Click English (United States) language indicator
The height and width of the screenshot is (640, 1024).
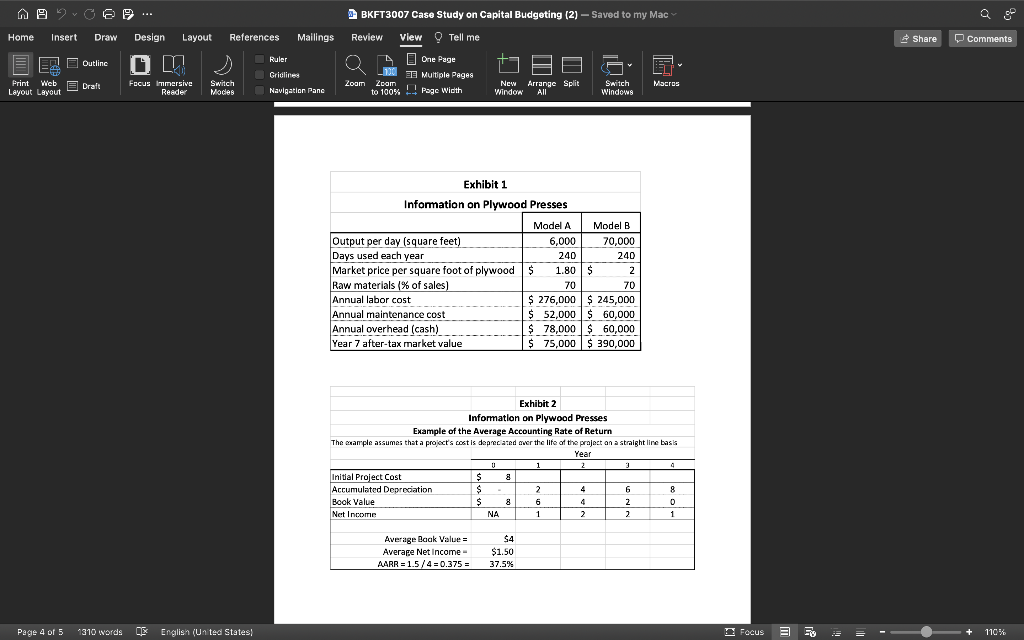(207, 632)
